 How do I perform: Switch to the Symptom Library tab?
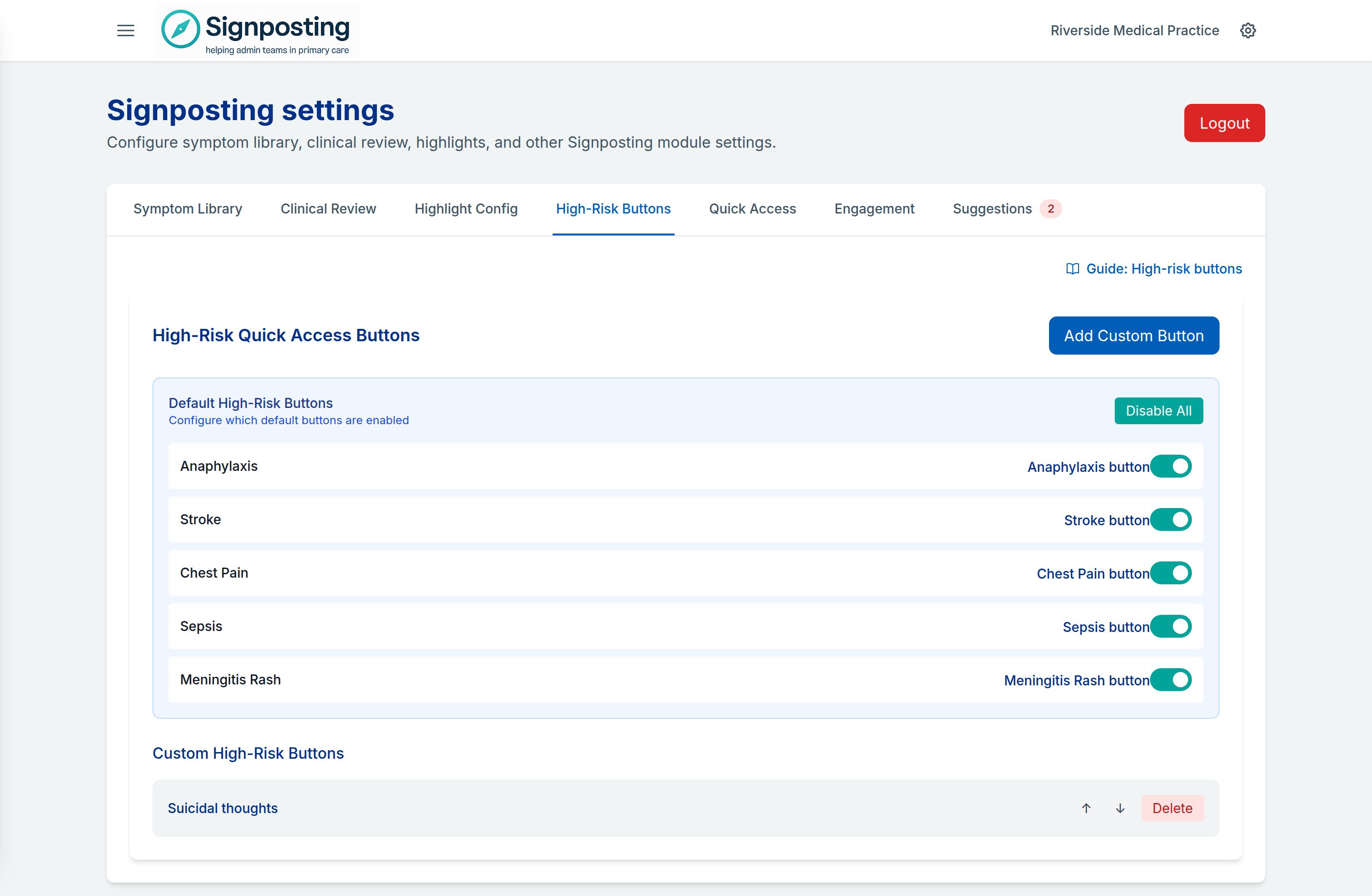[x=188, y=209]
